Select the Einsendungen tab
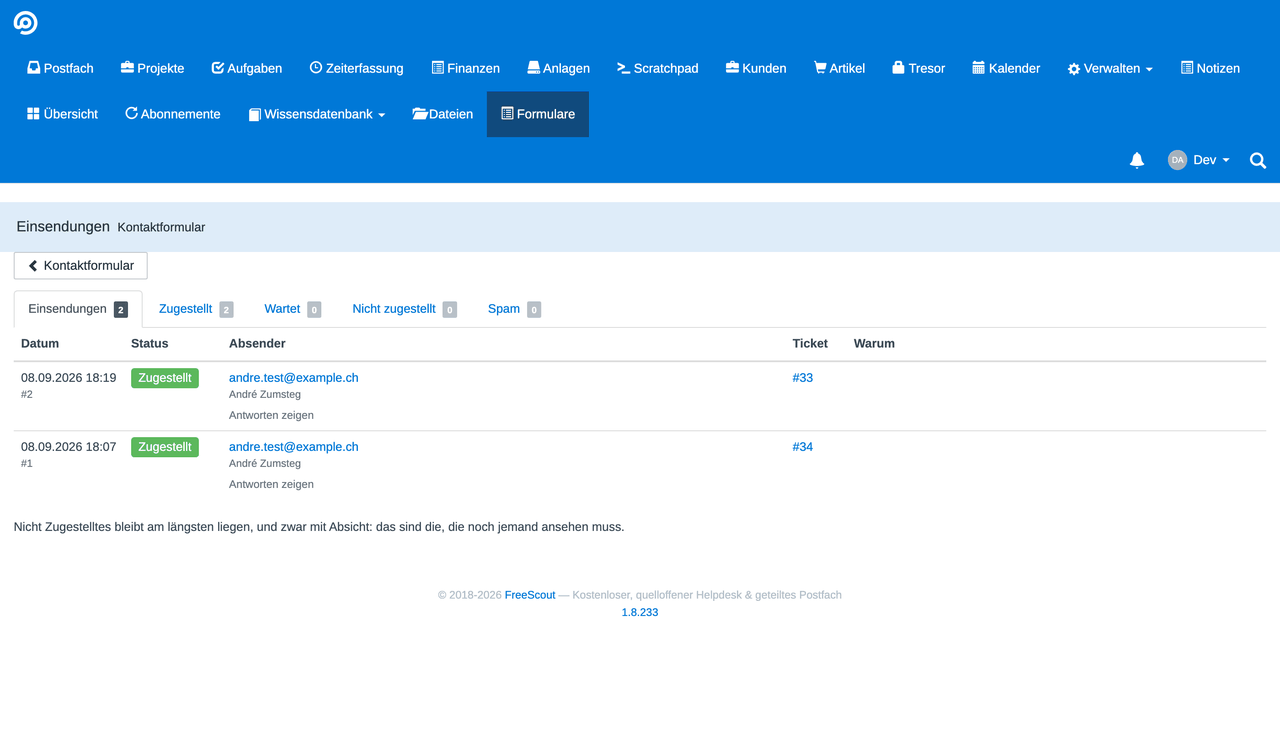The height and width of the screenshot is (750, 1280). pos(78,309)
